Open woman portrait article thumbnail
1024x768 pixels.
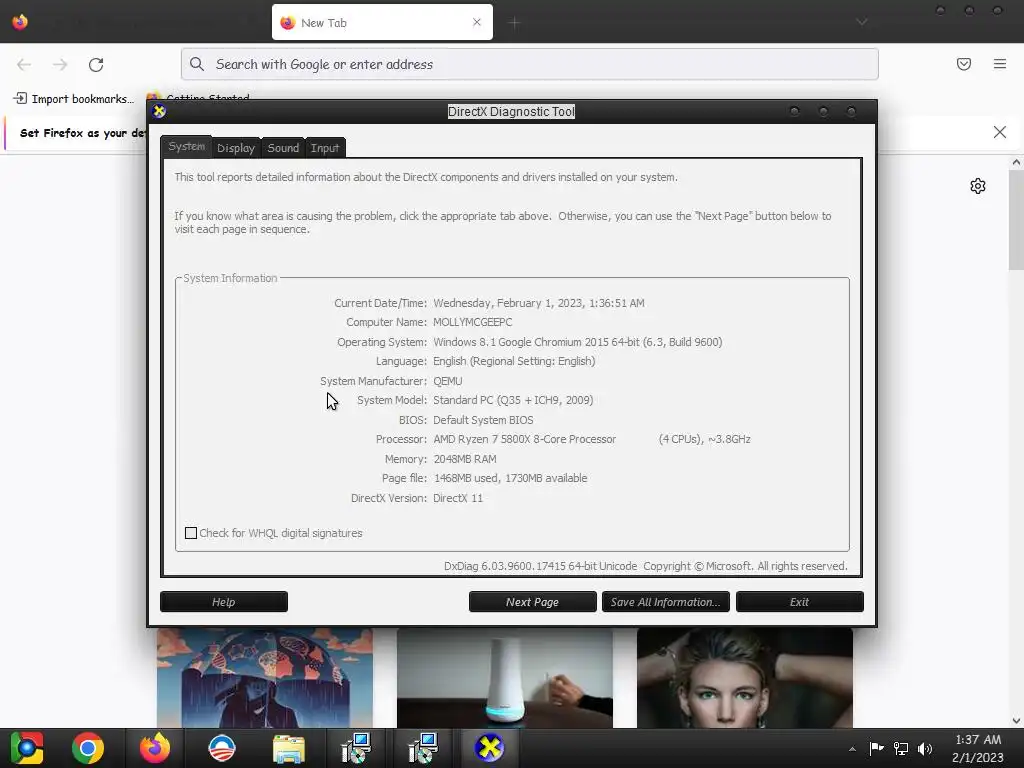pos(744,678)
